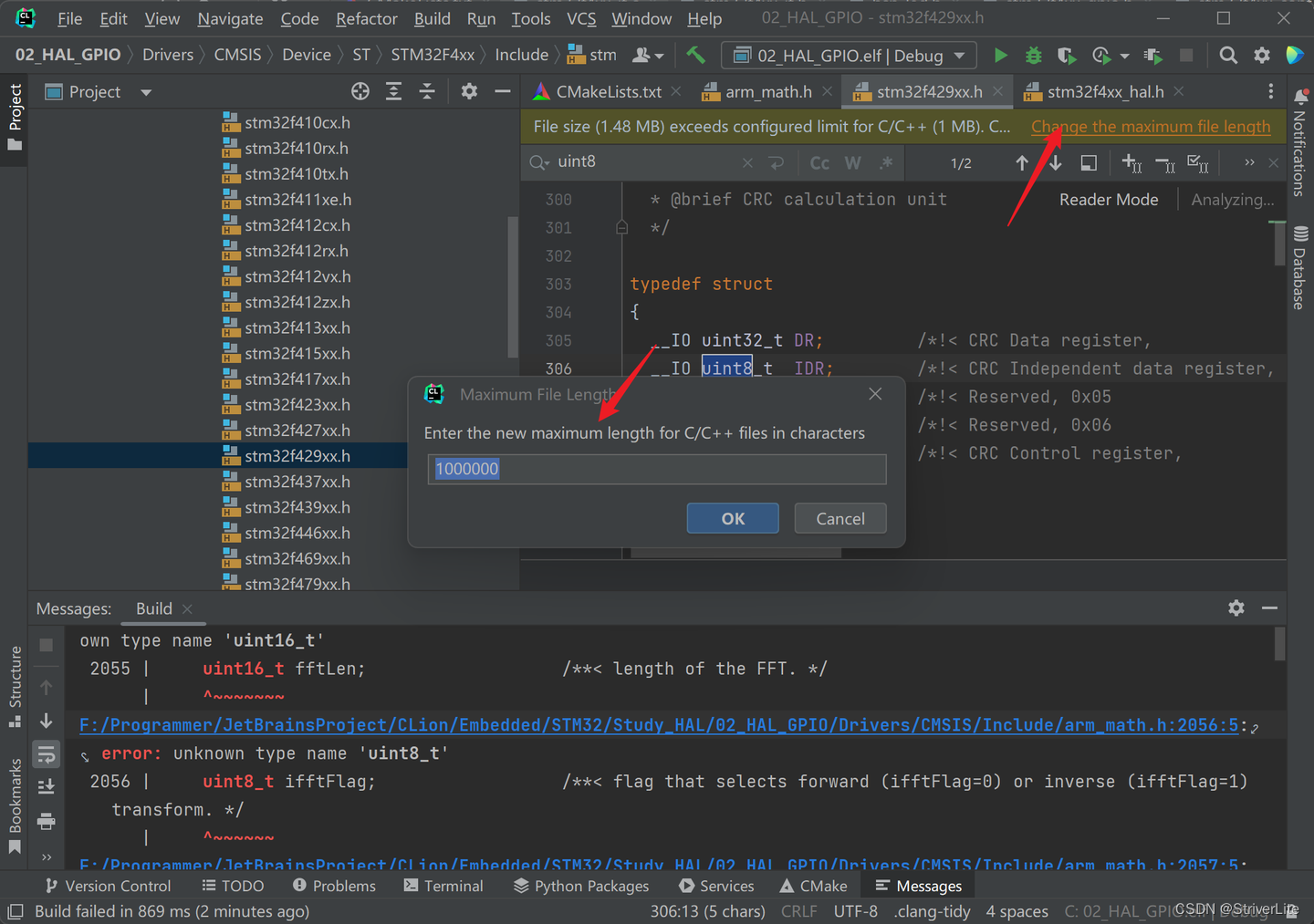Open search history dropdown magnifier
The width and height of the screenshot is (1314, 924).
tap(538, 162)
